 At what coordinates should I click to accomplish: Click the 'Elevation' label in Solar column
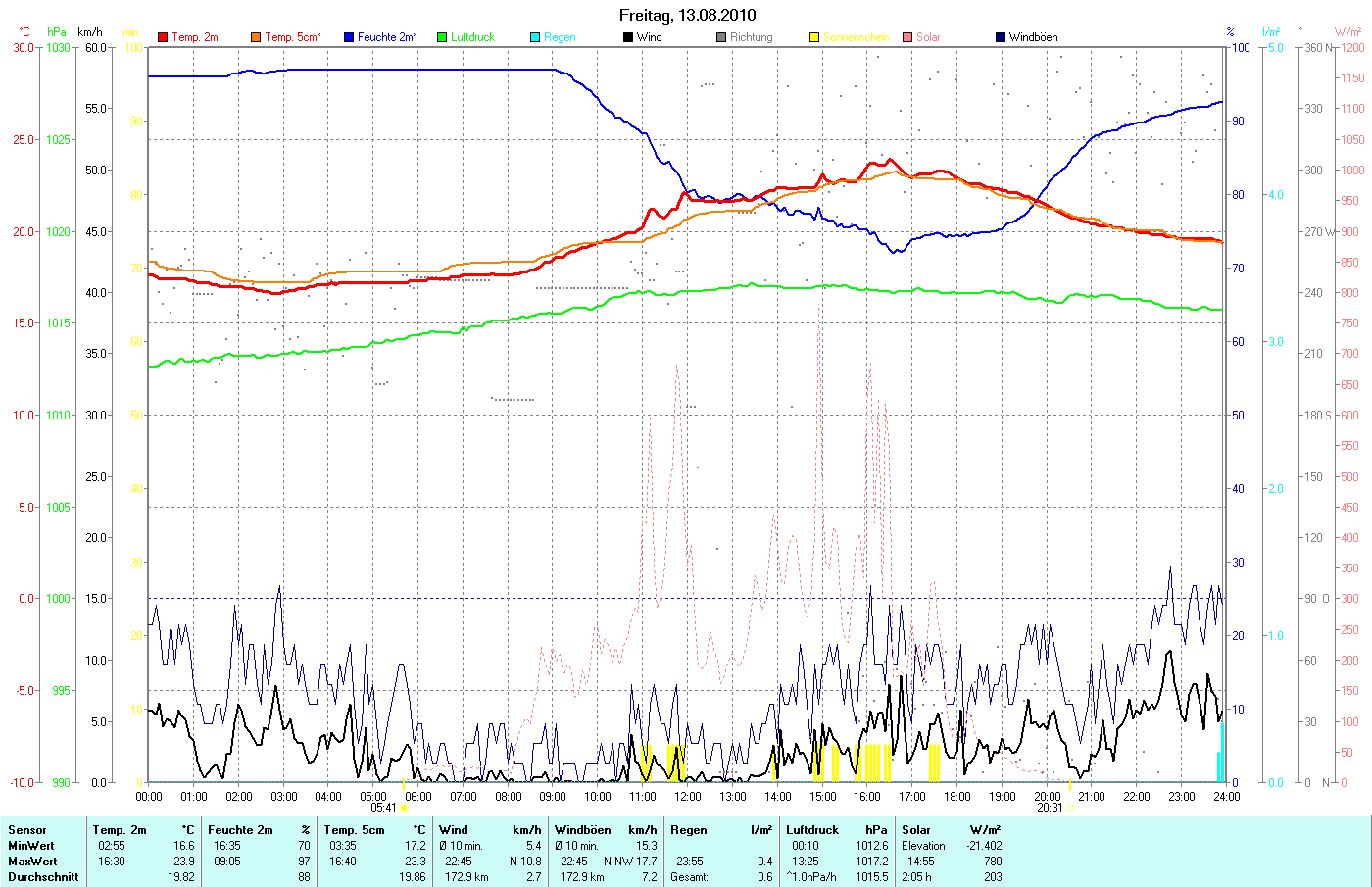[x=924, y=846]
